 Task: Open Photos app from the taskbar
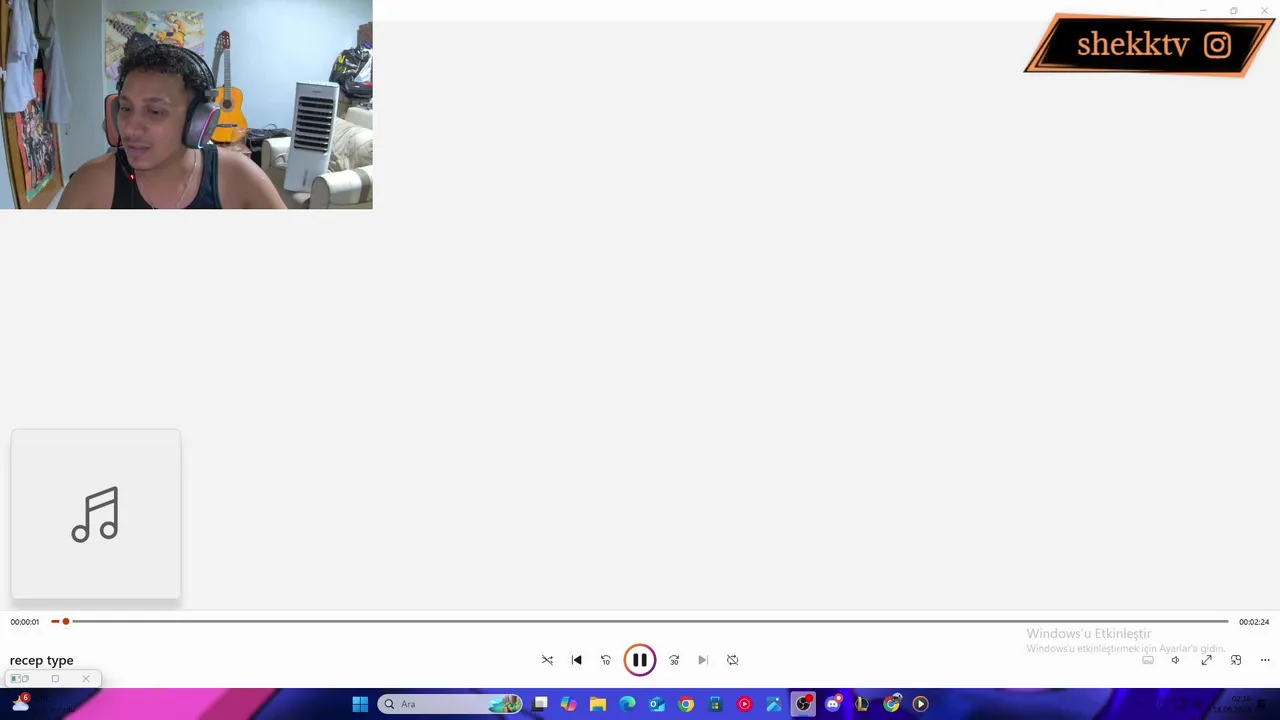point(774,704)
